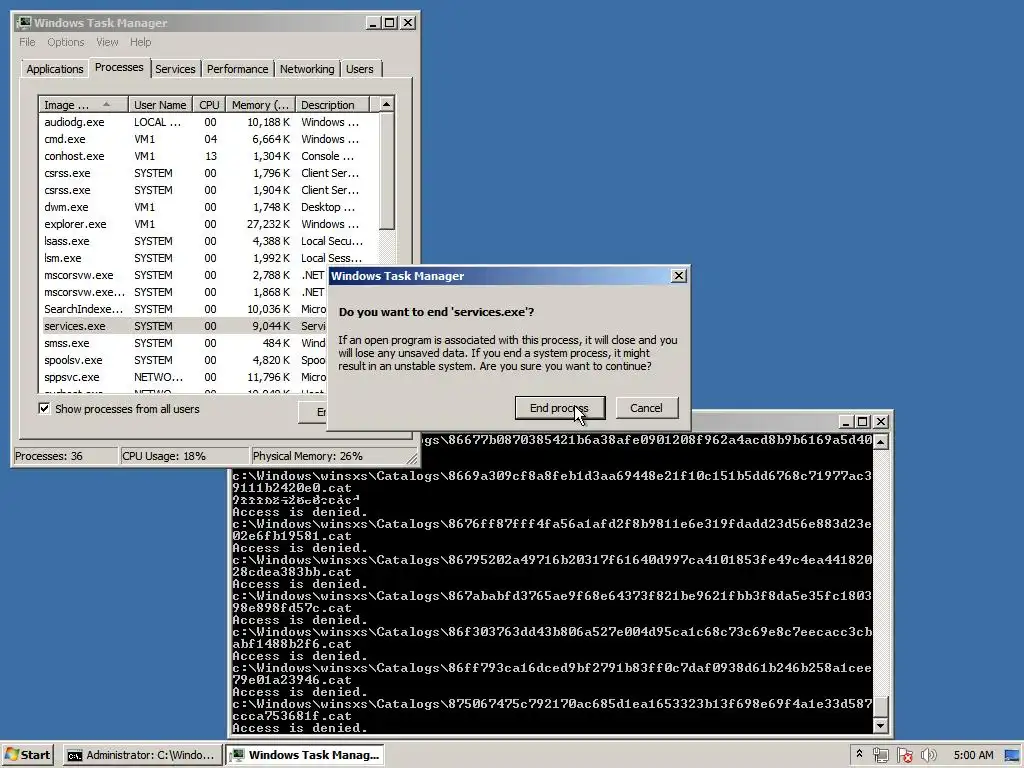Select the dwm.exe process row
The height and width of the screenshot is (768, 1024).
208,207
